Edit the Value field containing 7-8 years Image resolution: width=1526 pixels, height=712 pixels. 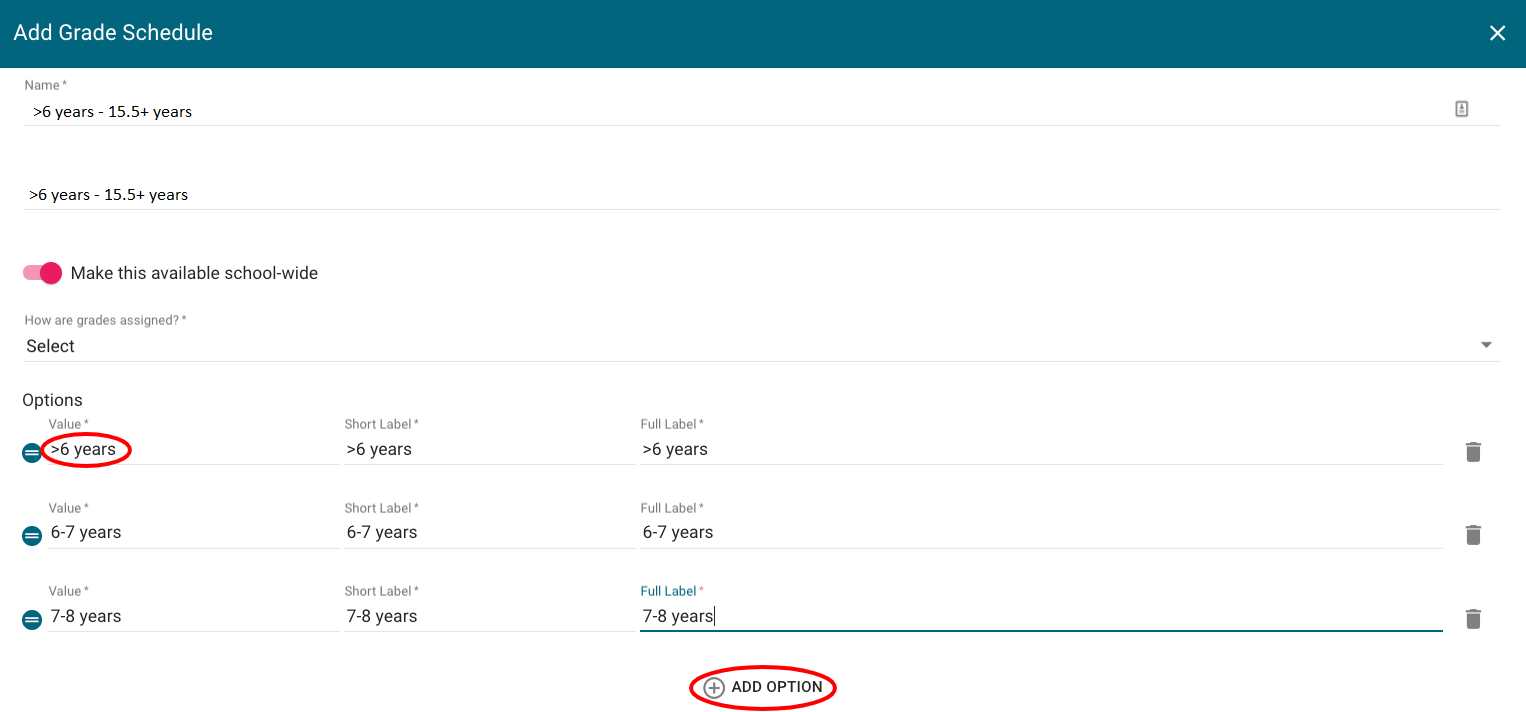click(192, 617)
